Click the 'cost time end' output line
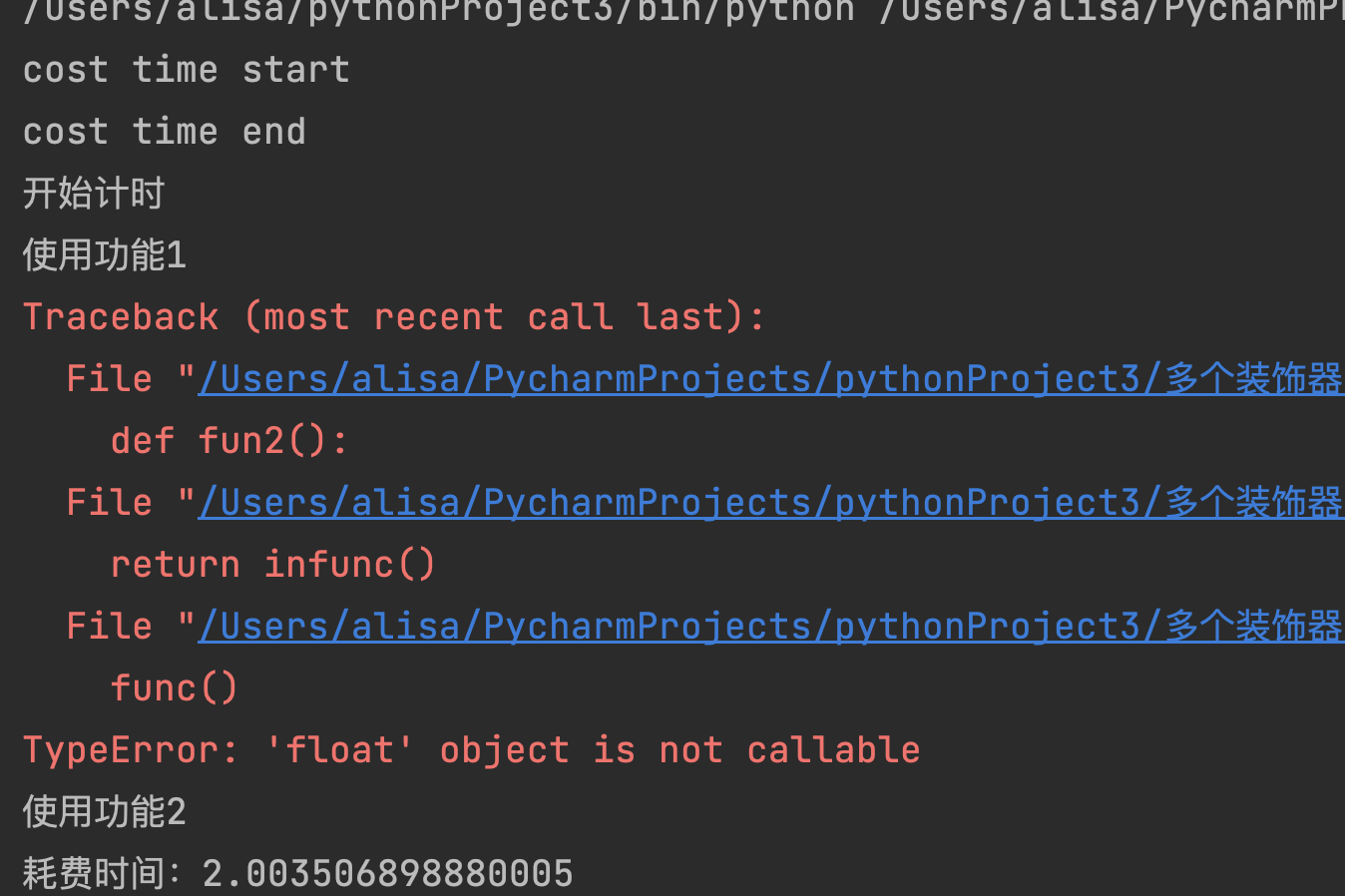 [165, 132]
